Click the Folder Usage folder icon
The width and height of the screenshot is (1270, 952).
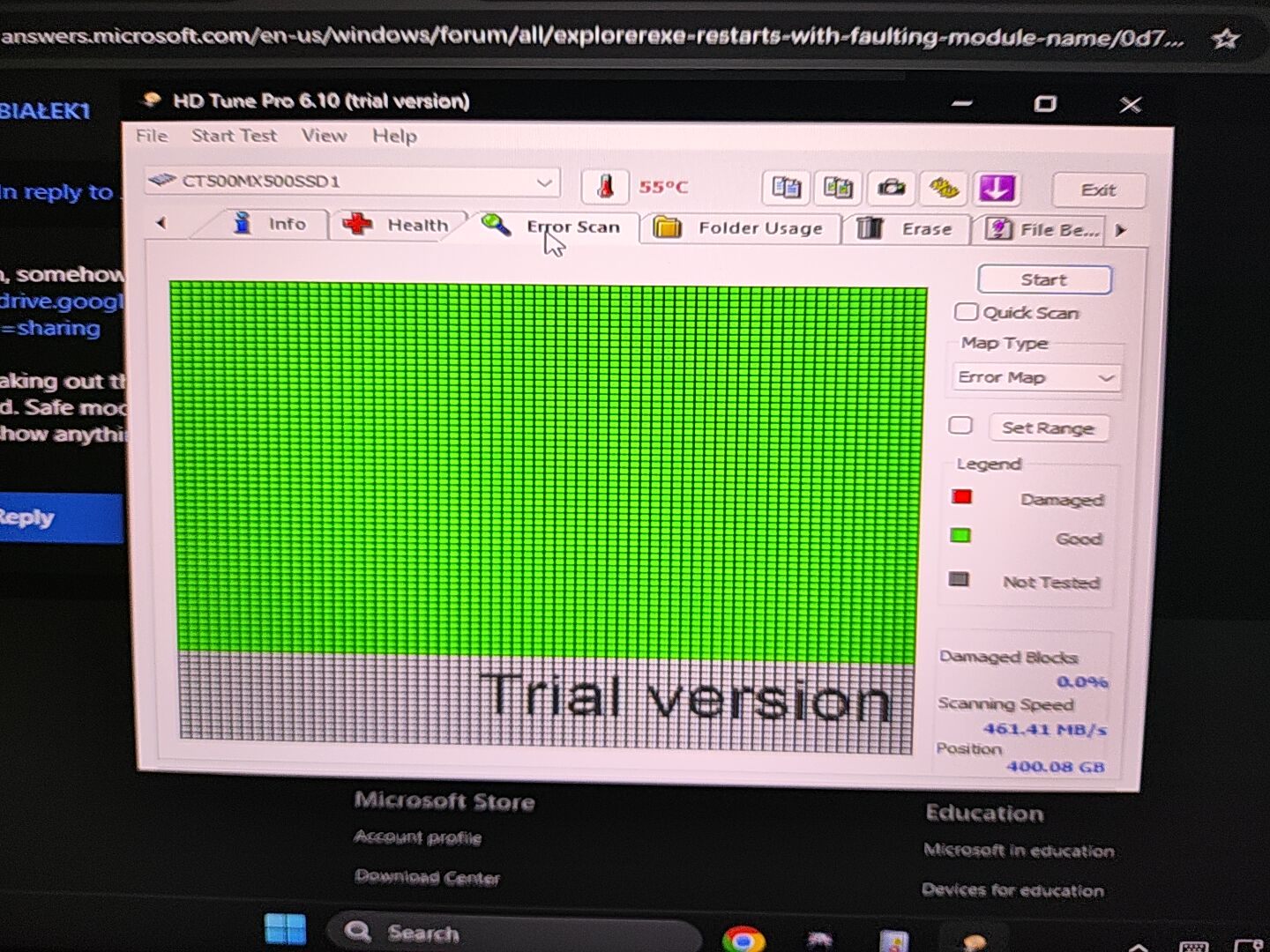click(x=668, y=227)
